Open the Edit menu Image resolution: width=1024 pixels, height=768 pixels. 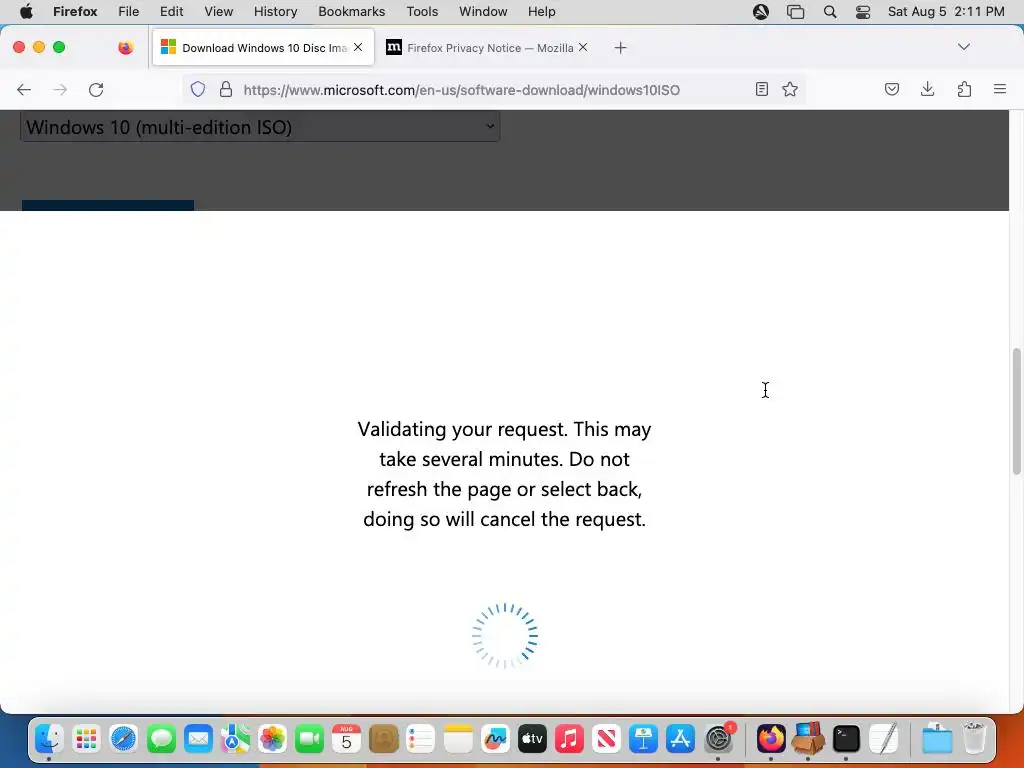[171, 12]
